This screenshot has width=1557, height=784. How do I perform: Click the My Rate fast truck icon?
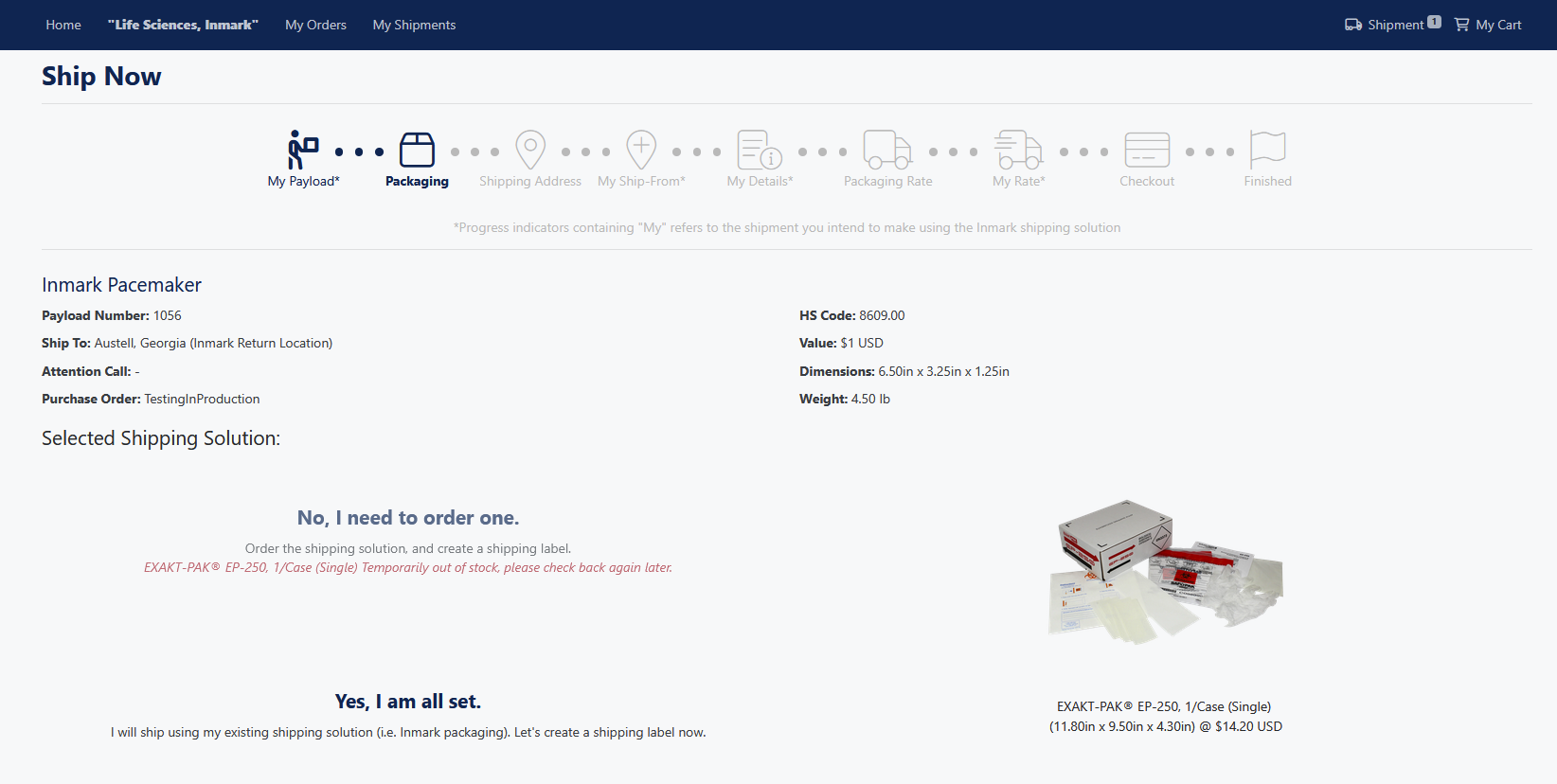[1018, 150]
